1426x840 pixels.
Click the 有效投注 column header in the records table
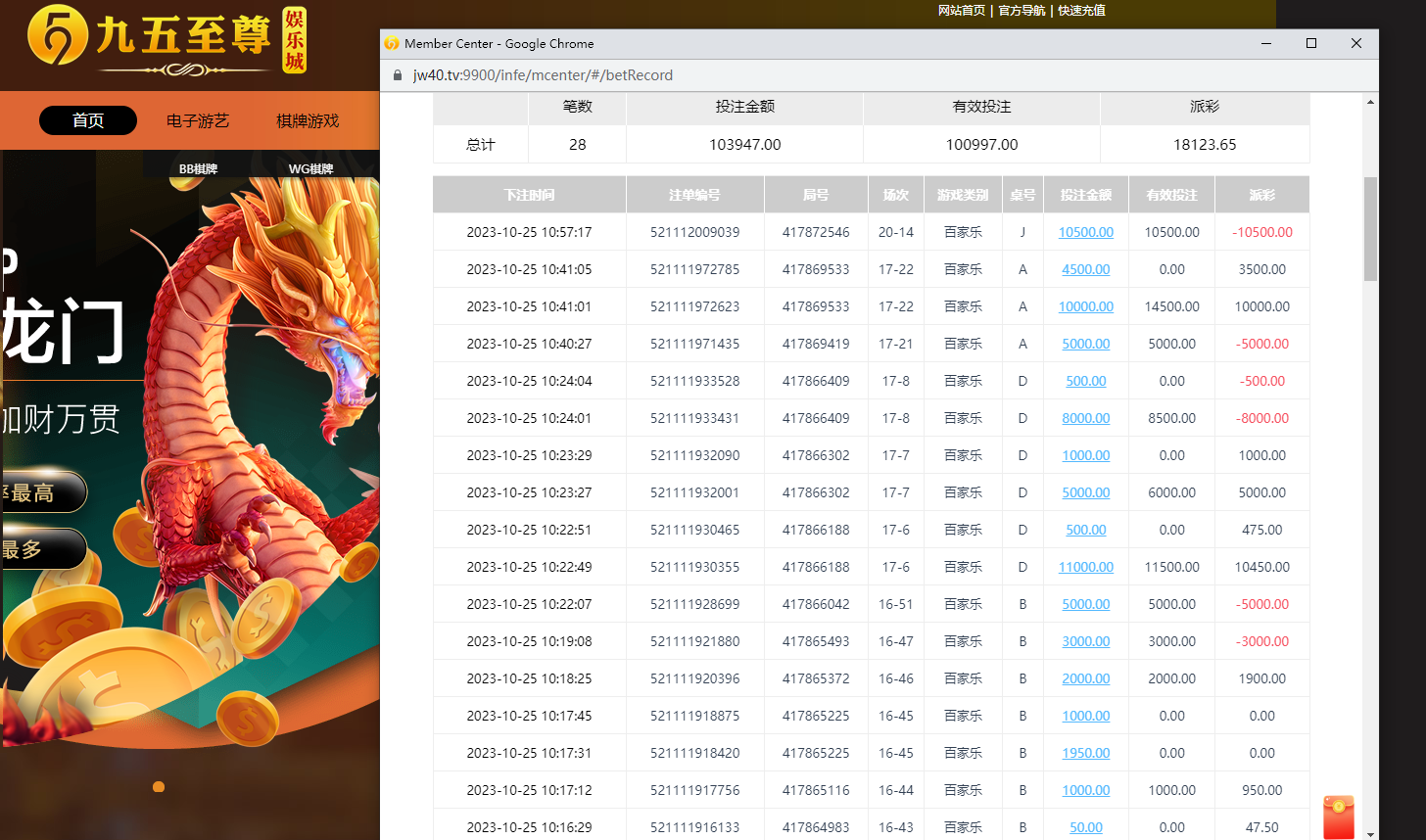coord(1172,195)
